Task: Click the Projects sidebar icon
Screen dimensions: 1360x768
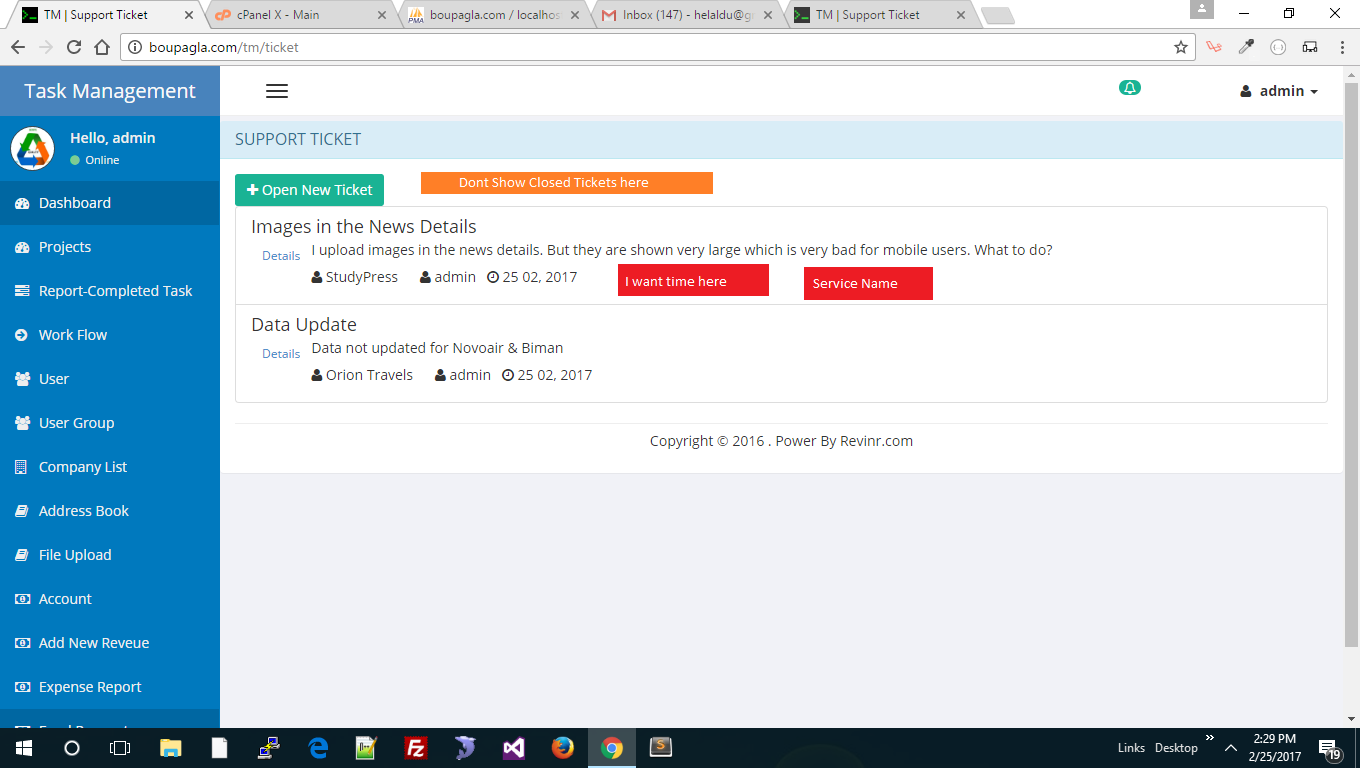Action: coord(22,247)
